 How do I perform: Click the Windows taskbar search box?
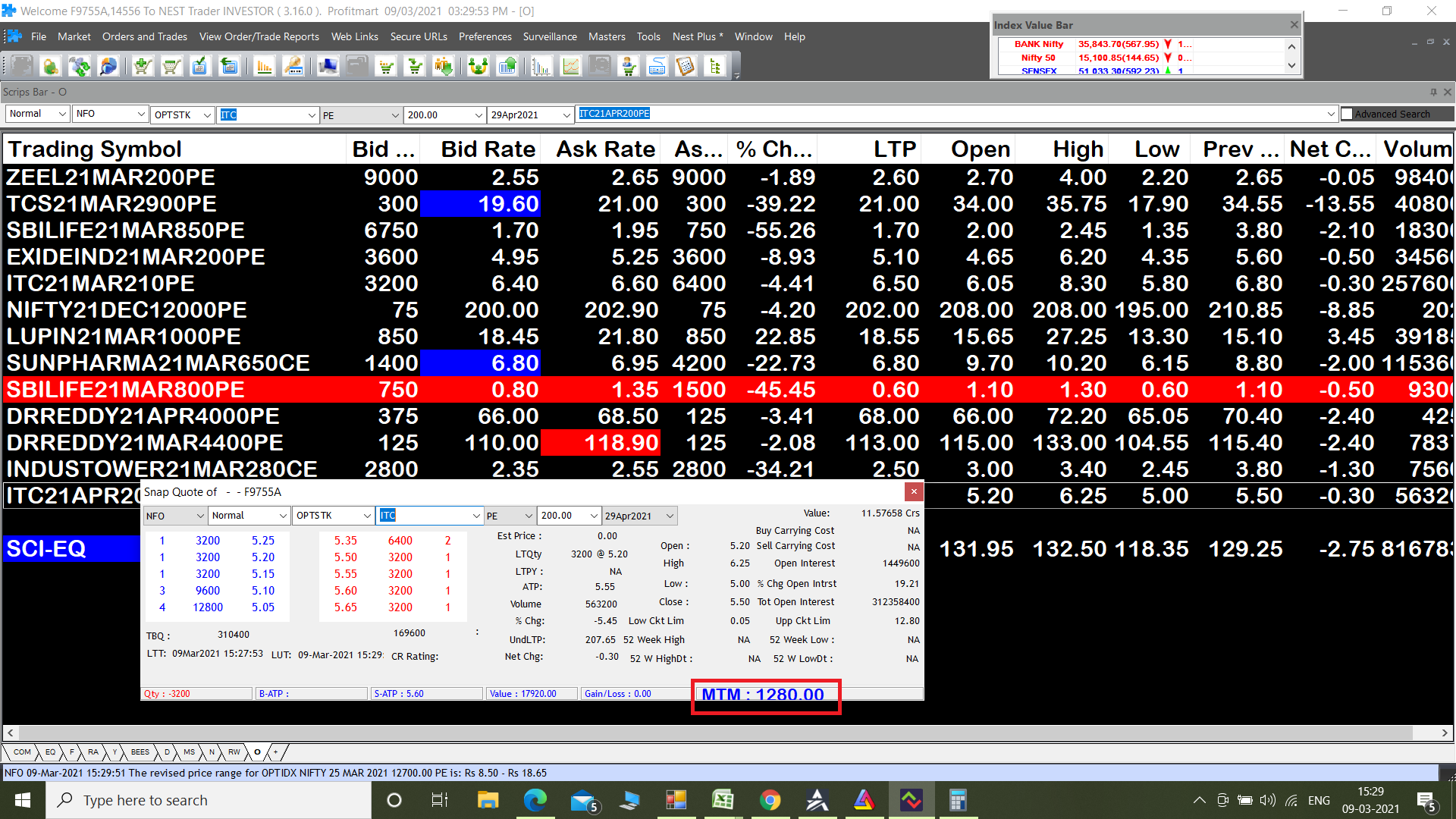click(x=209, y=800)
